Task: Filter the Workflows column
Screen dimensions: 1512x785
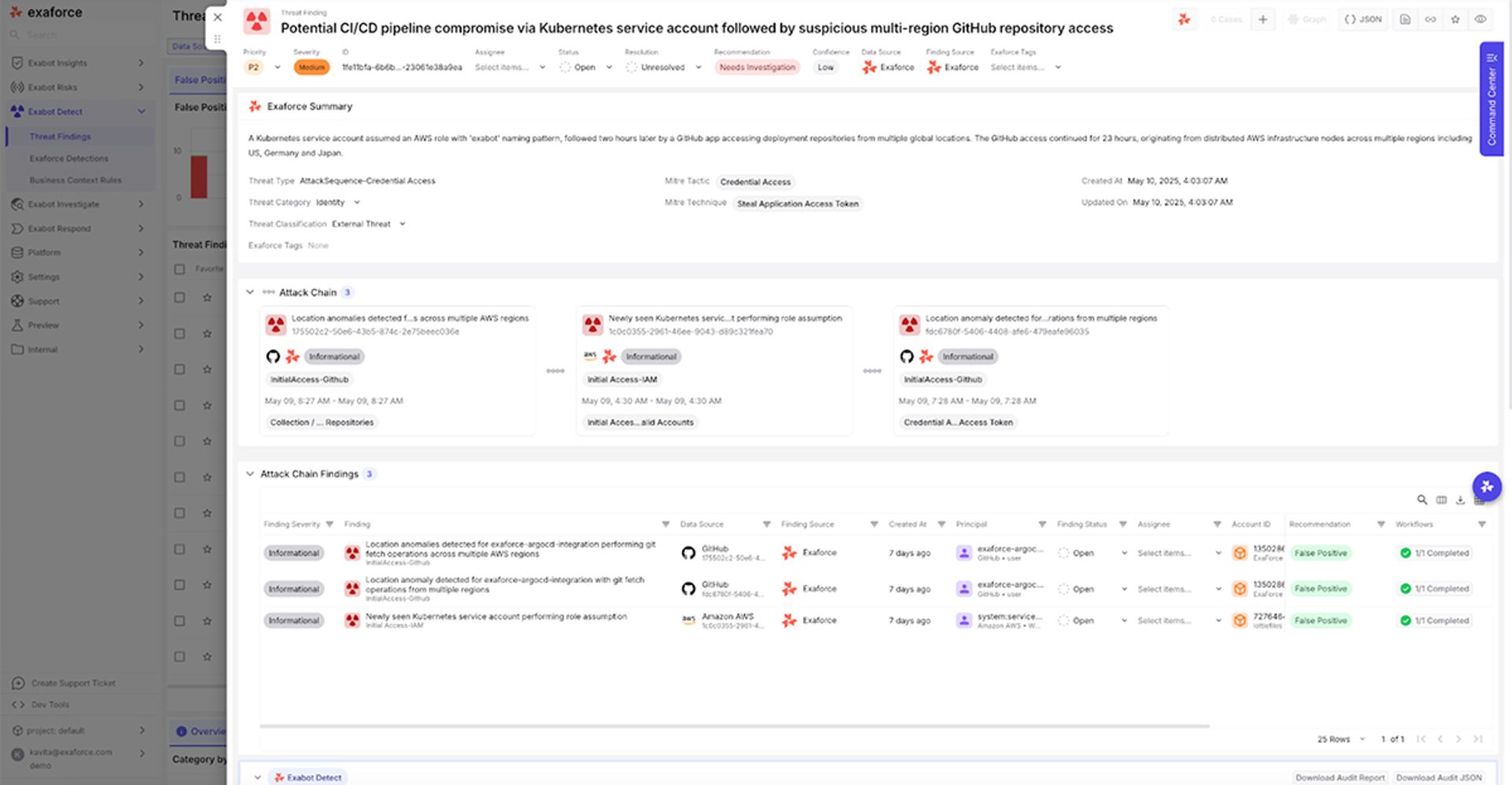Action: [x=1481, y=524]
